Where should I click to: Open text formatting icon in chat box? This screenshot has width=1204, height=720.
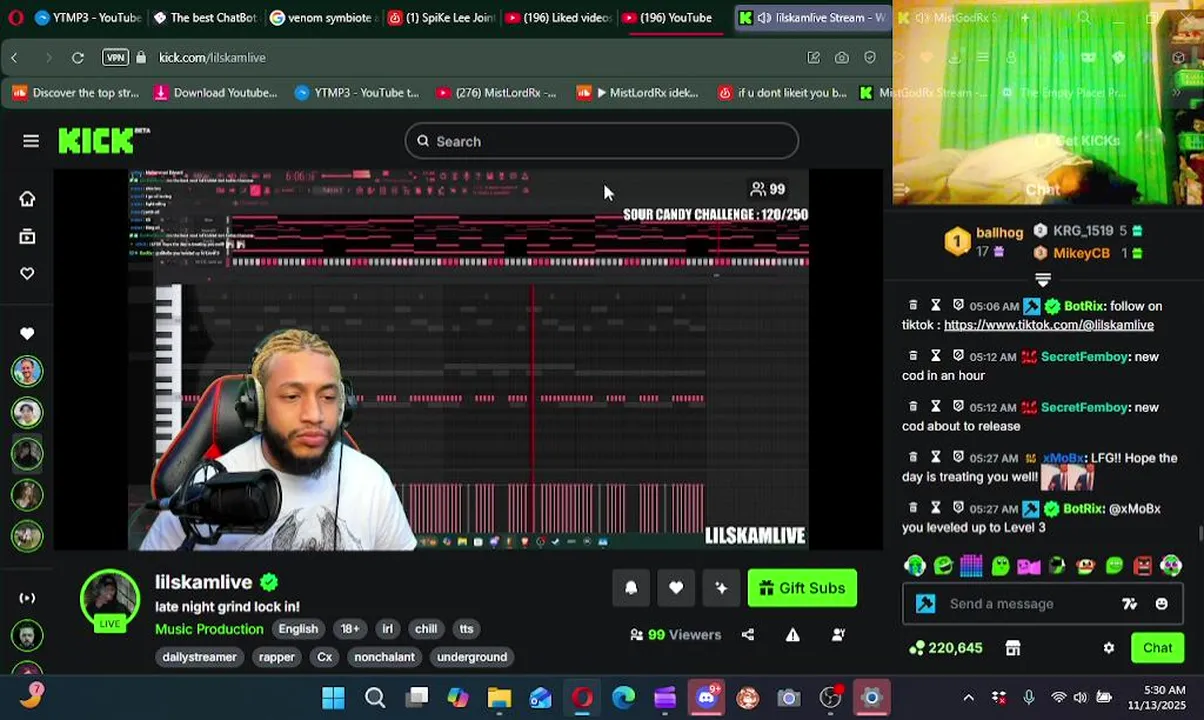point(1130,604)
